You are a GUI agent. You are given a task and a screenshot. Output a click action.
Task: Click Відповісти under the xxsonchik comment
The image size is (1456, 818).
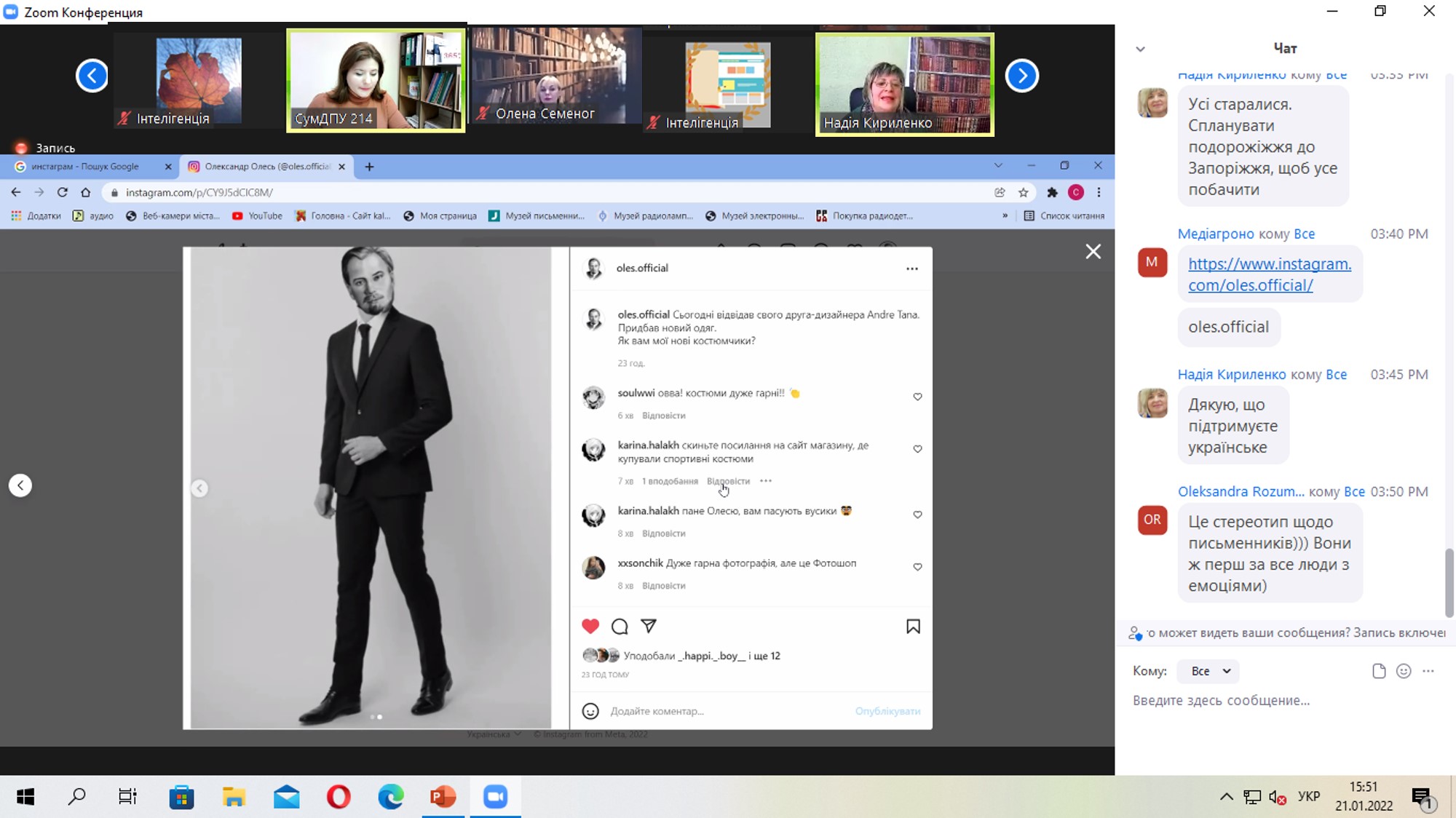[x=663, y=585]
